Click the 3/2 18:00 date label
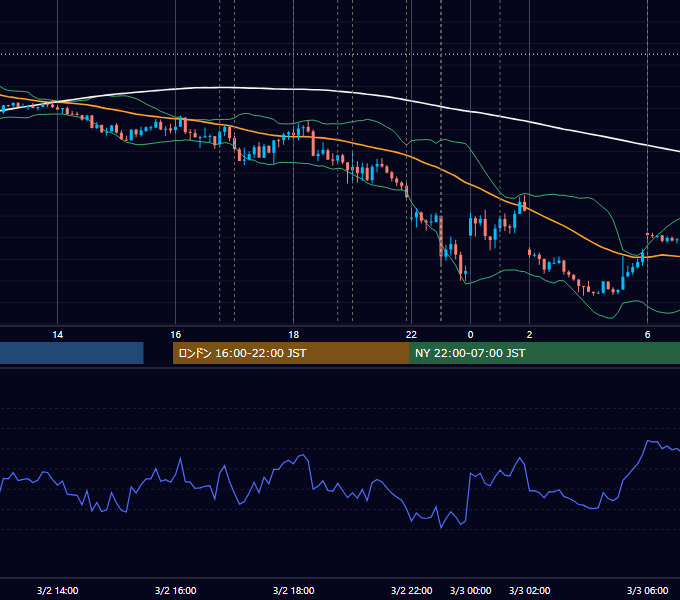 pyautogui.click(x=294, y=590)
